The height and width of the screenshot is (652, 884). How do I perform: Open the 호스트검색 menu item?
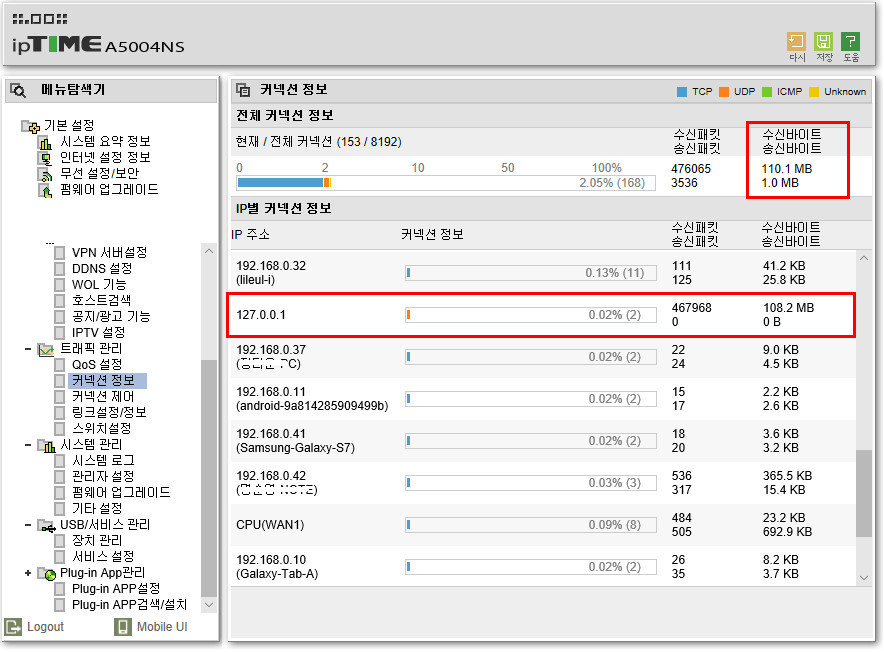(101, 301)
